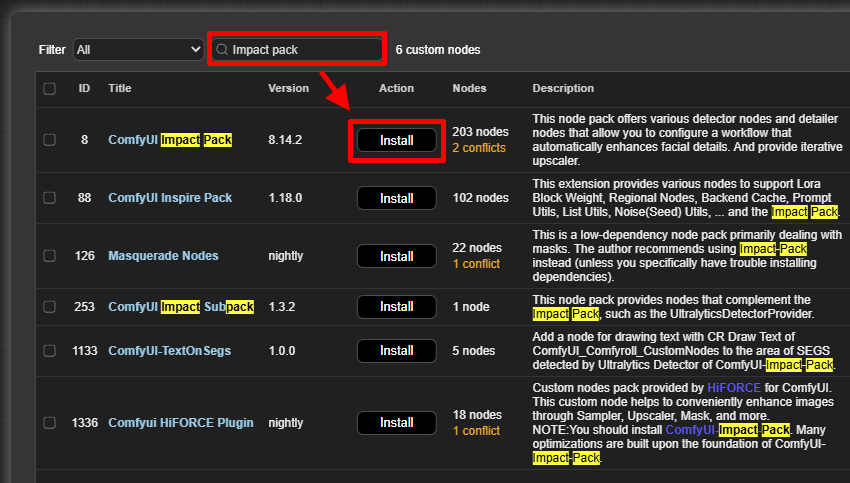Click the HiFORCE link in description
Screen dimensions: 850x483
point(734,388)
